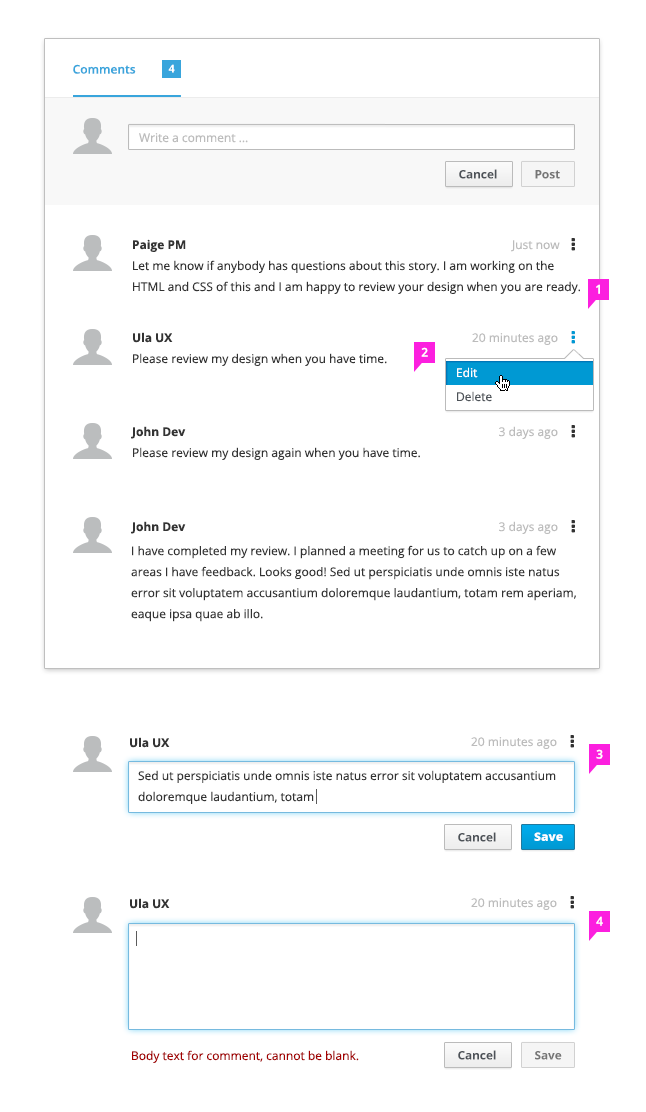Choose Delete from the comment dropdown

[519, 397]
